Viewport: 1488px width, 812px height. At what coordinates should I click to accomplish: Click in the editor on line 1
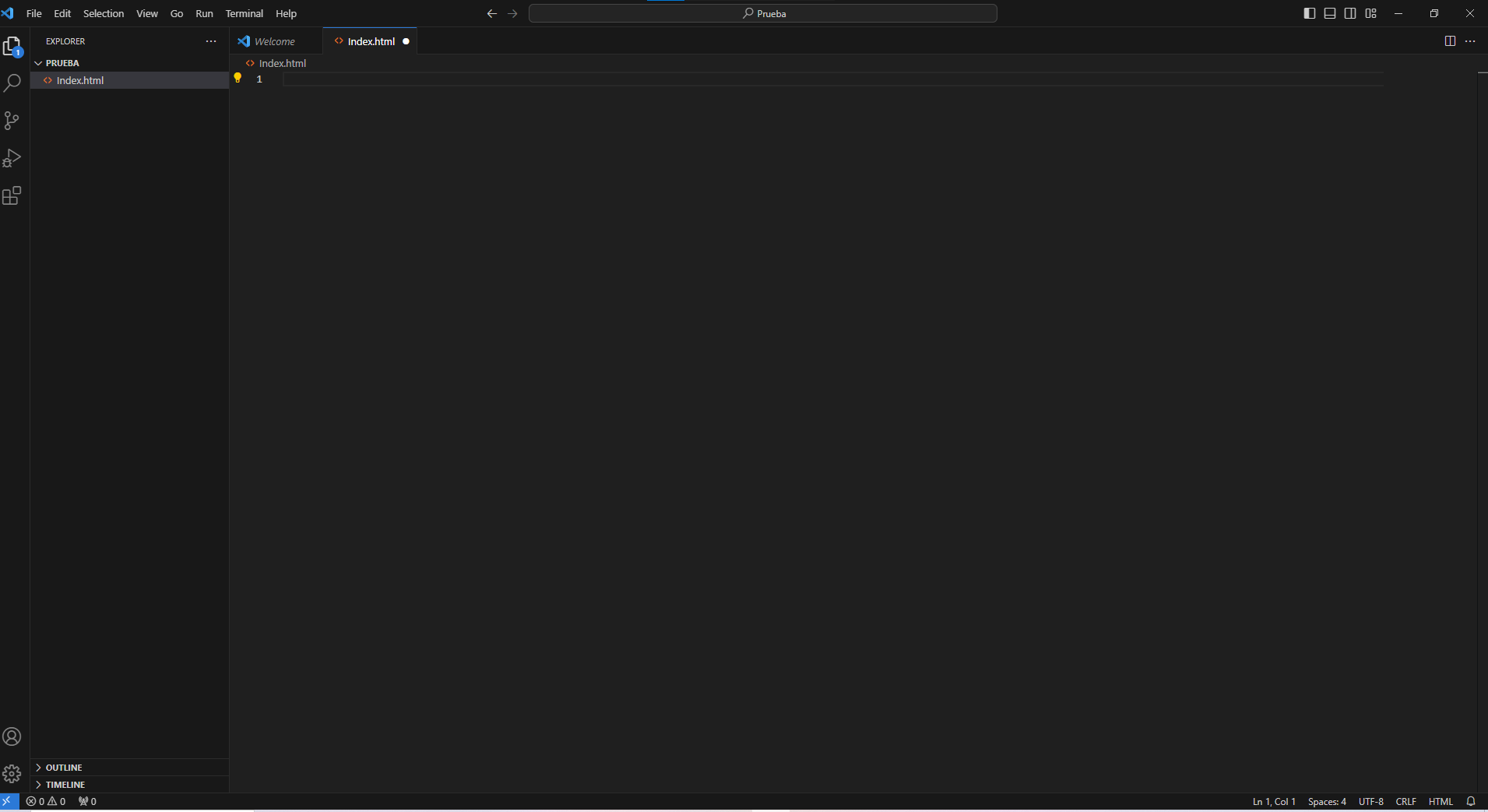tap(833, 79)
